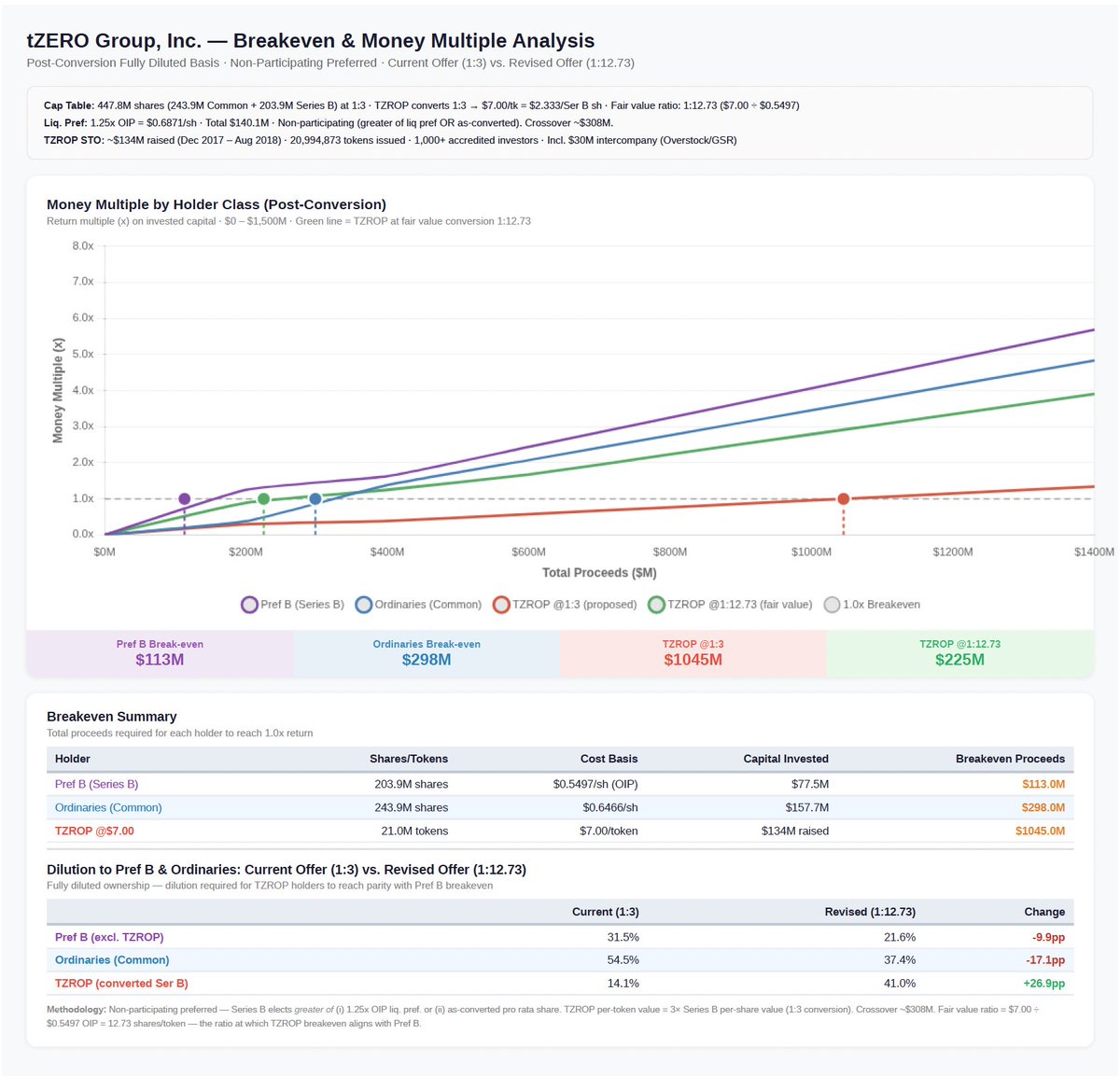Toggle the Ordinaries (Common) legend item
This screenshot has width=1120, height=1076.
(x=418, y=605)
